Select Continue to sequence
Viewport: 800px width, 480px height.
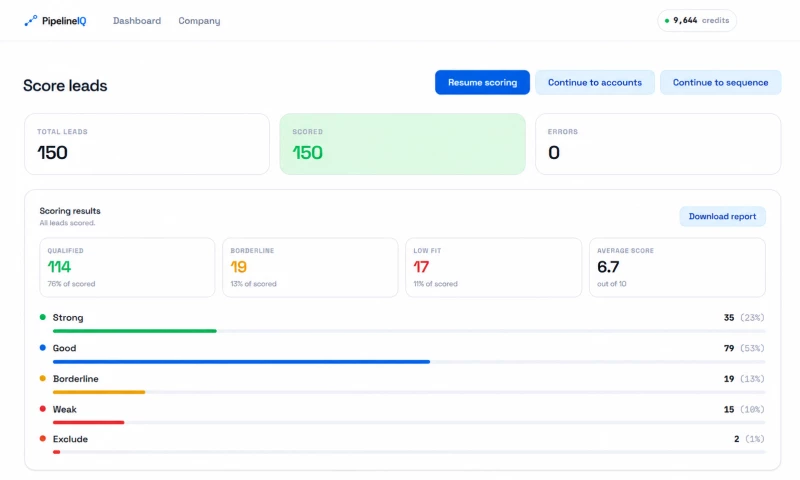tap(720, 82)
